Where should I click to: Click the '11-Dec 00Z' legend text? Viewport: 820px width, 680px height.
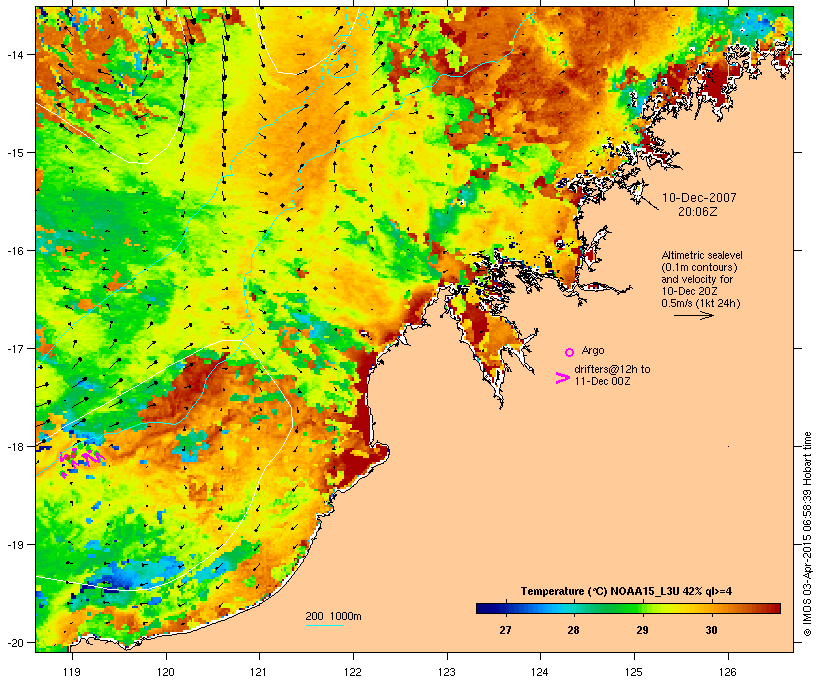(602, 381)
